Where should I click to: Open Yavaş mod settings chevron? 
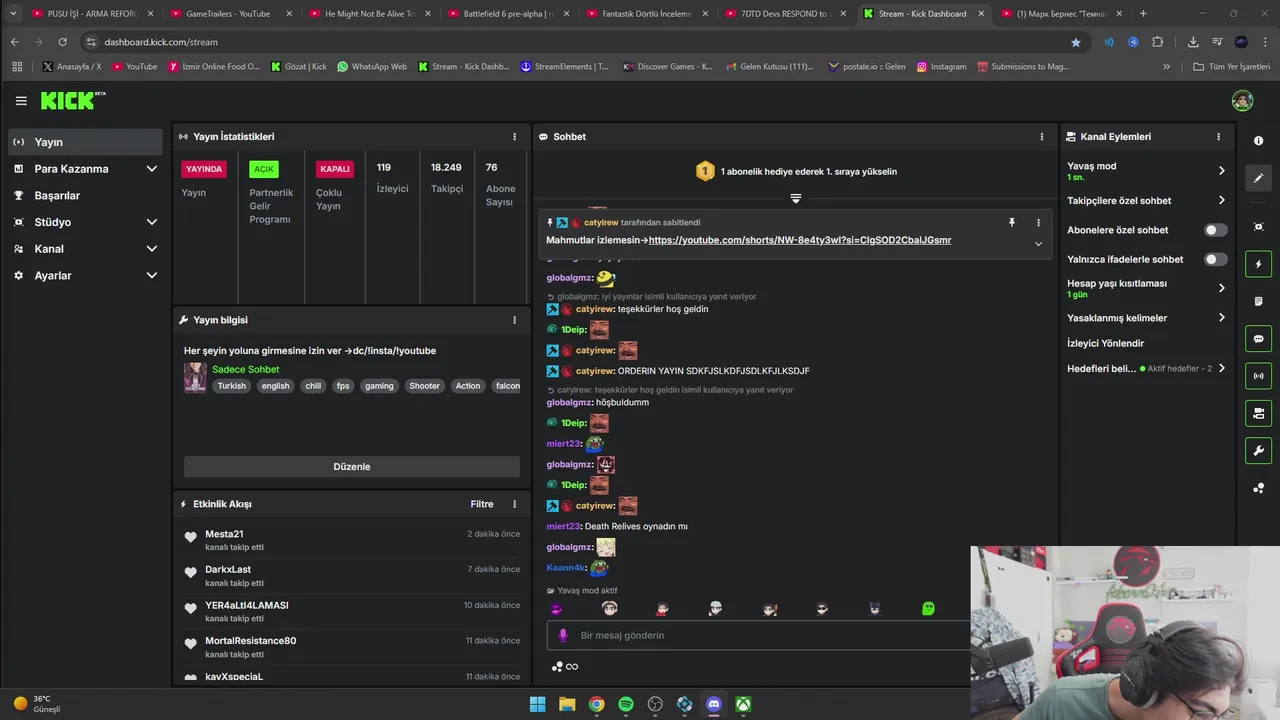1221,171
